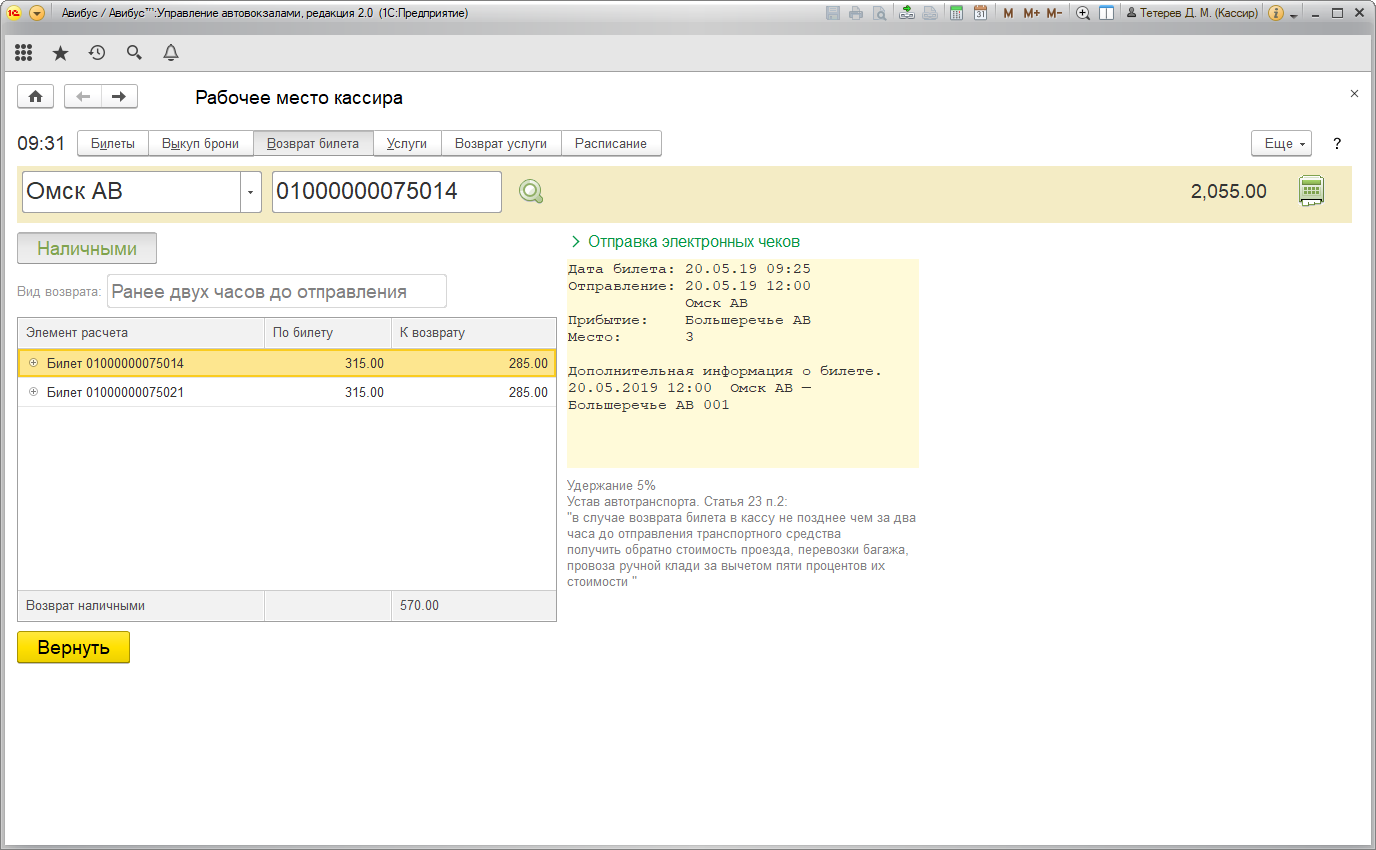This screenshot has height=850, width=1376.
Task: Go to the home page icon
Action: [36, 96]
